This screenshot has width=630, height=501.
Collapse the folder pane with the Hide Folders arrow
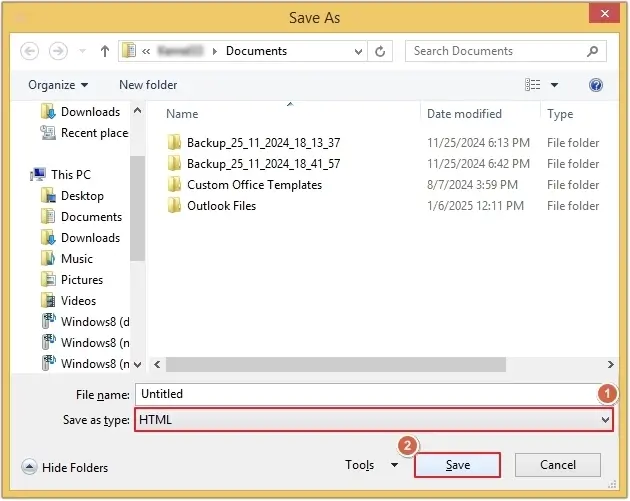click(29, 467)
